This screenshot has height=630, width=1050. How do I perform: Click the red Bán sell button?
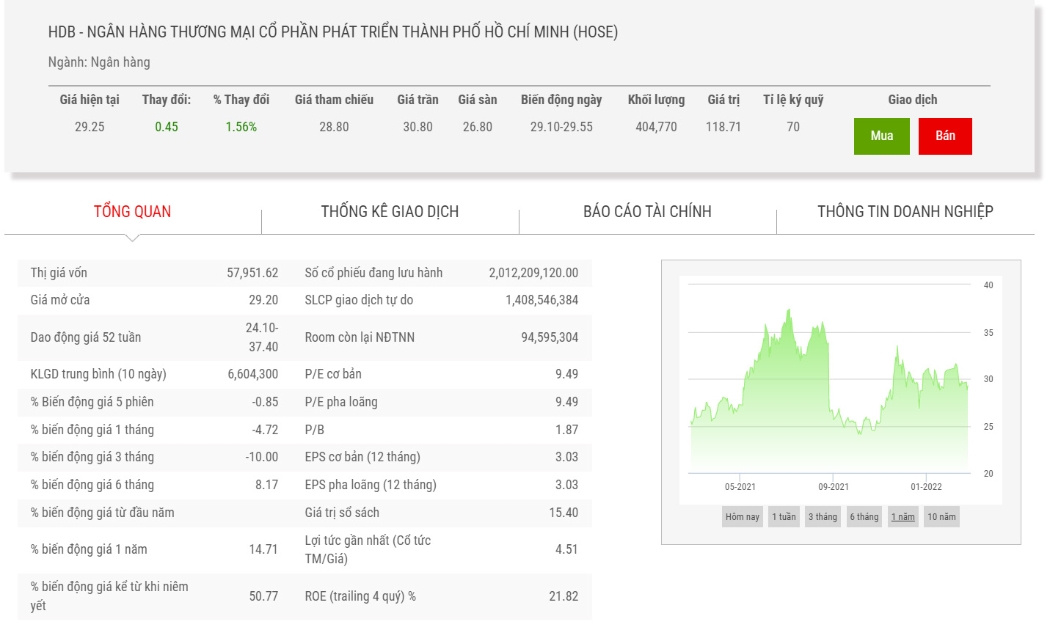(x=945, y=136)
